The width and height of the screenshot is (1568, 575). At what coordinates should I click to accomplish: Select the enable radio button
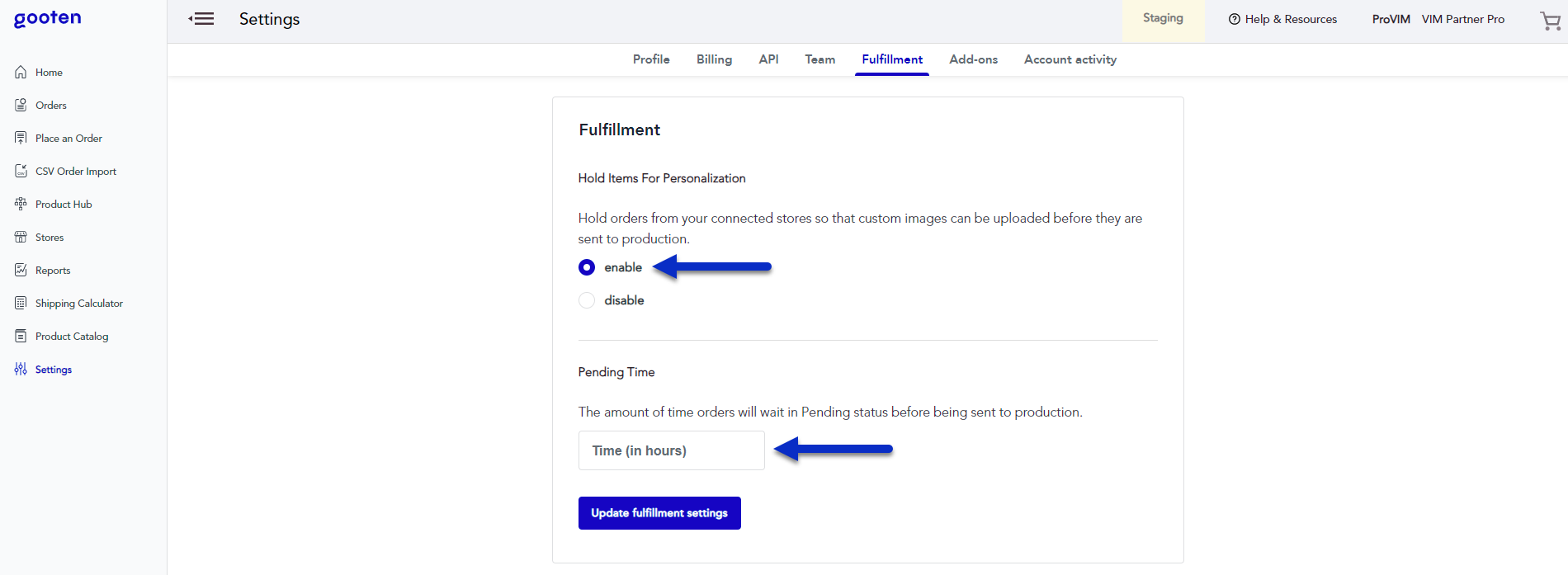pyautogui.click(x=587, y=267)
